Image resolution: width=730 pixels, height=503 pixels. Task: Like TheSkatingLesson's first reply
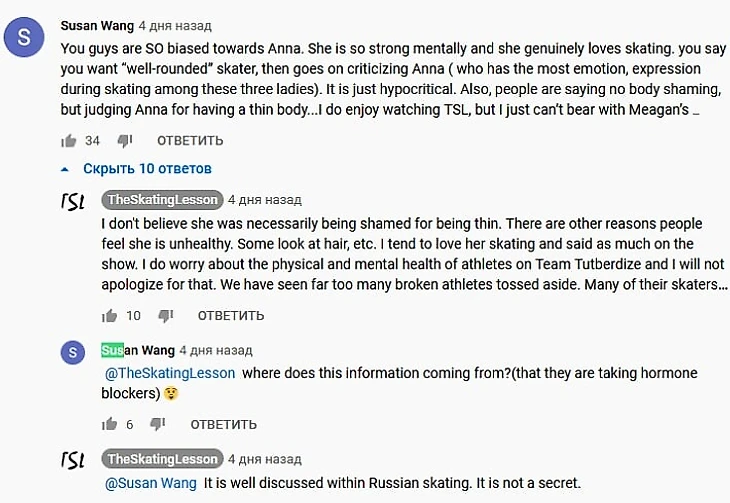(109, 316)
